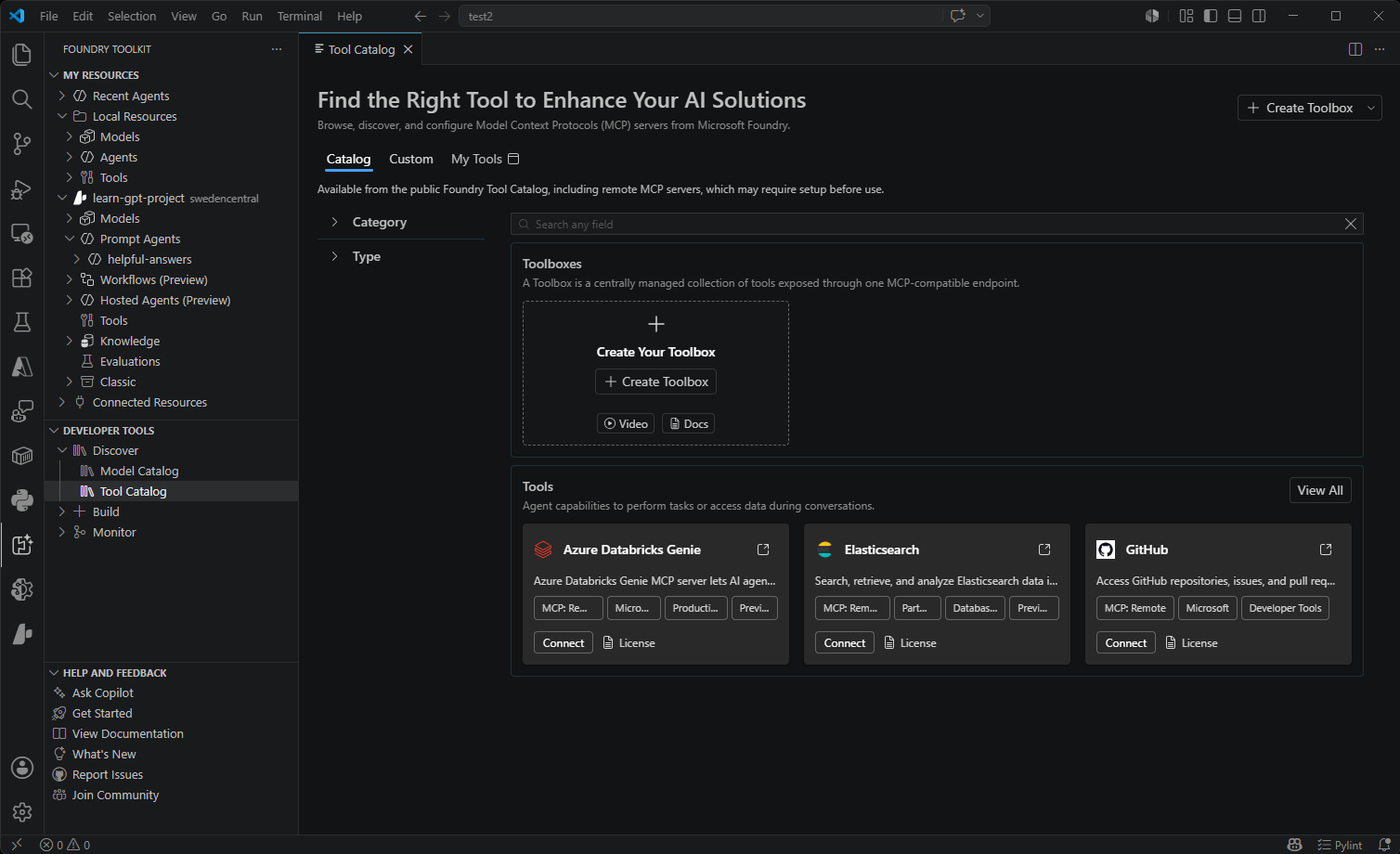Screen dimensions: 1400x854
Task: Expand the Build tree node
Action: coord(62,511)
